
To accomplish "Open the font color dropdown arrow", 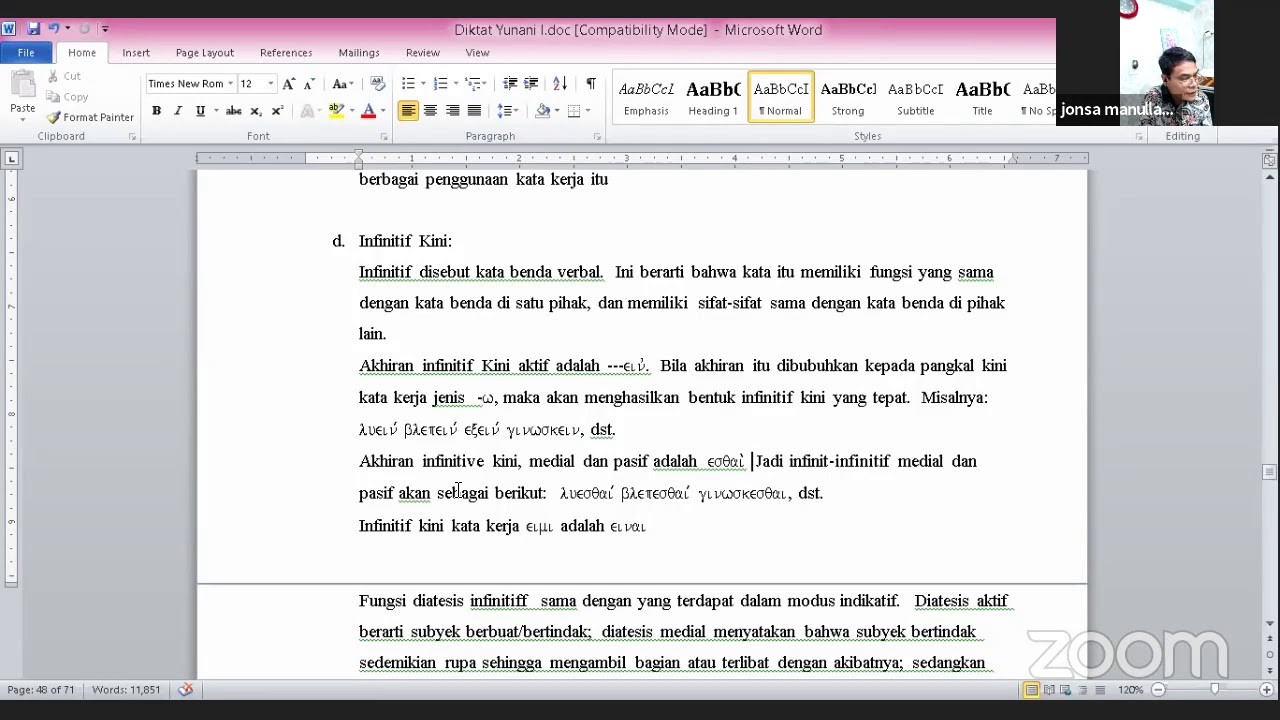I will tap(384, 111).
